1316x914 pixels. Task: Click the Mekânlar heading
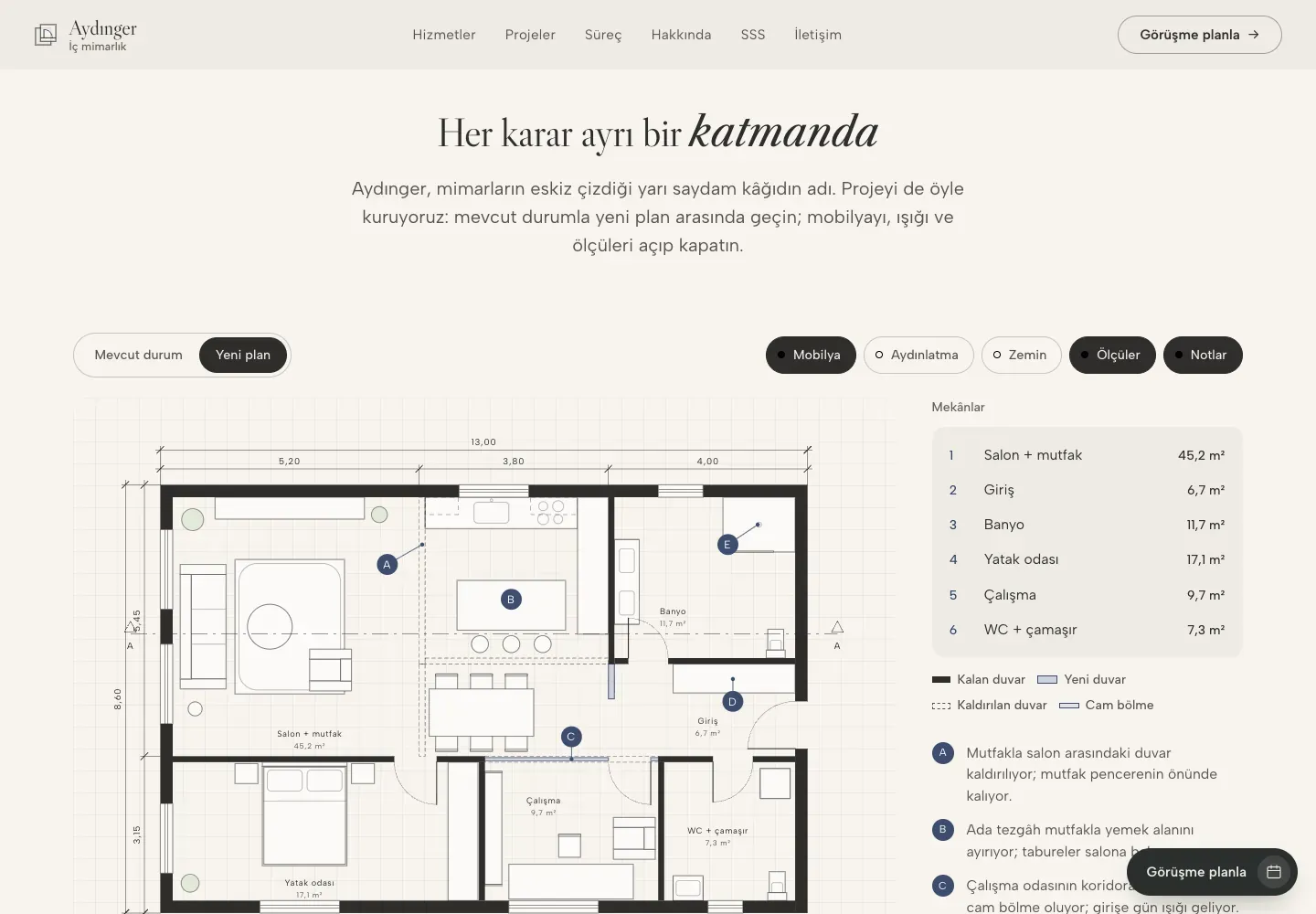[959, 407]
